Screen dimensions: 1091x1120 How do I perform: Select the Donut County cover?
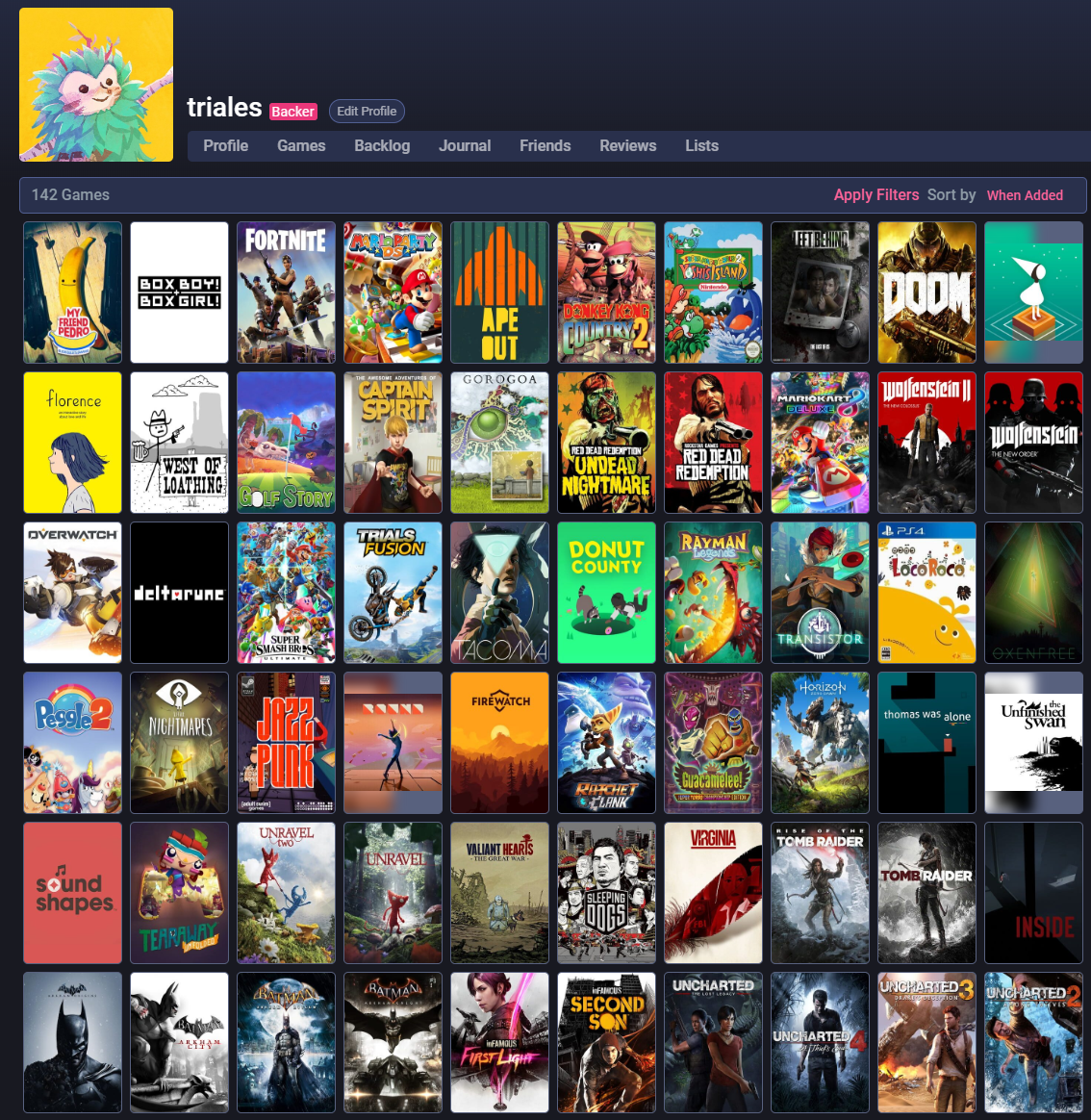(606, 593)
